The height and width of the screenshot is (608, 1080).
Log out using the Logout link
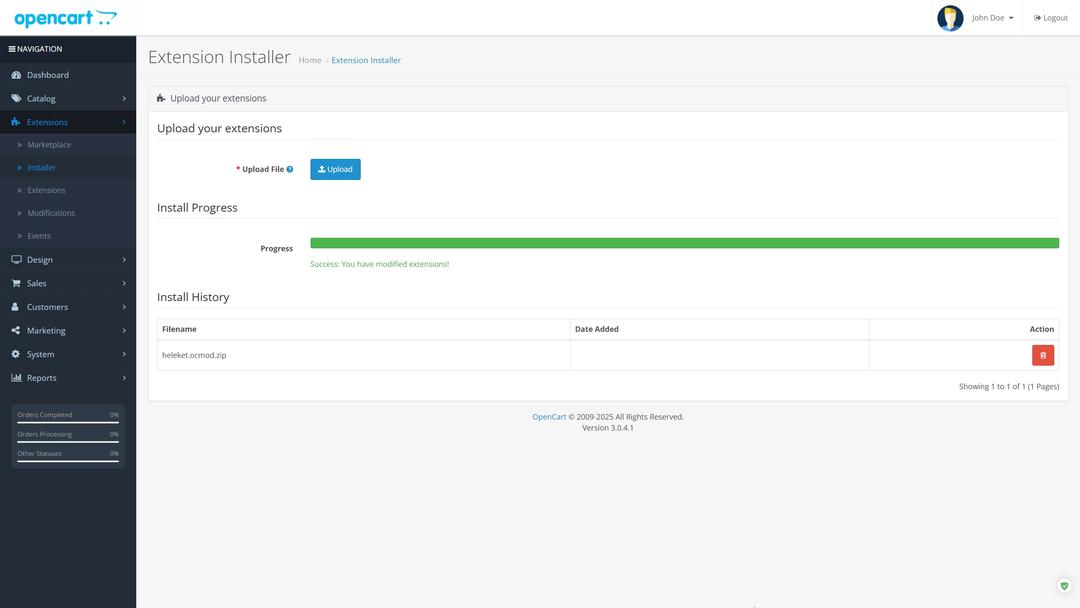tap(1051, 18)
